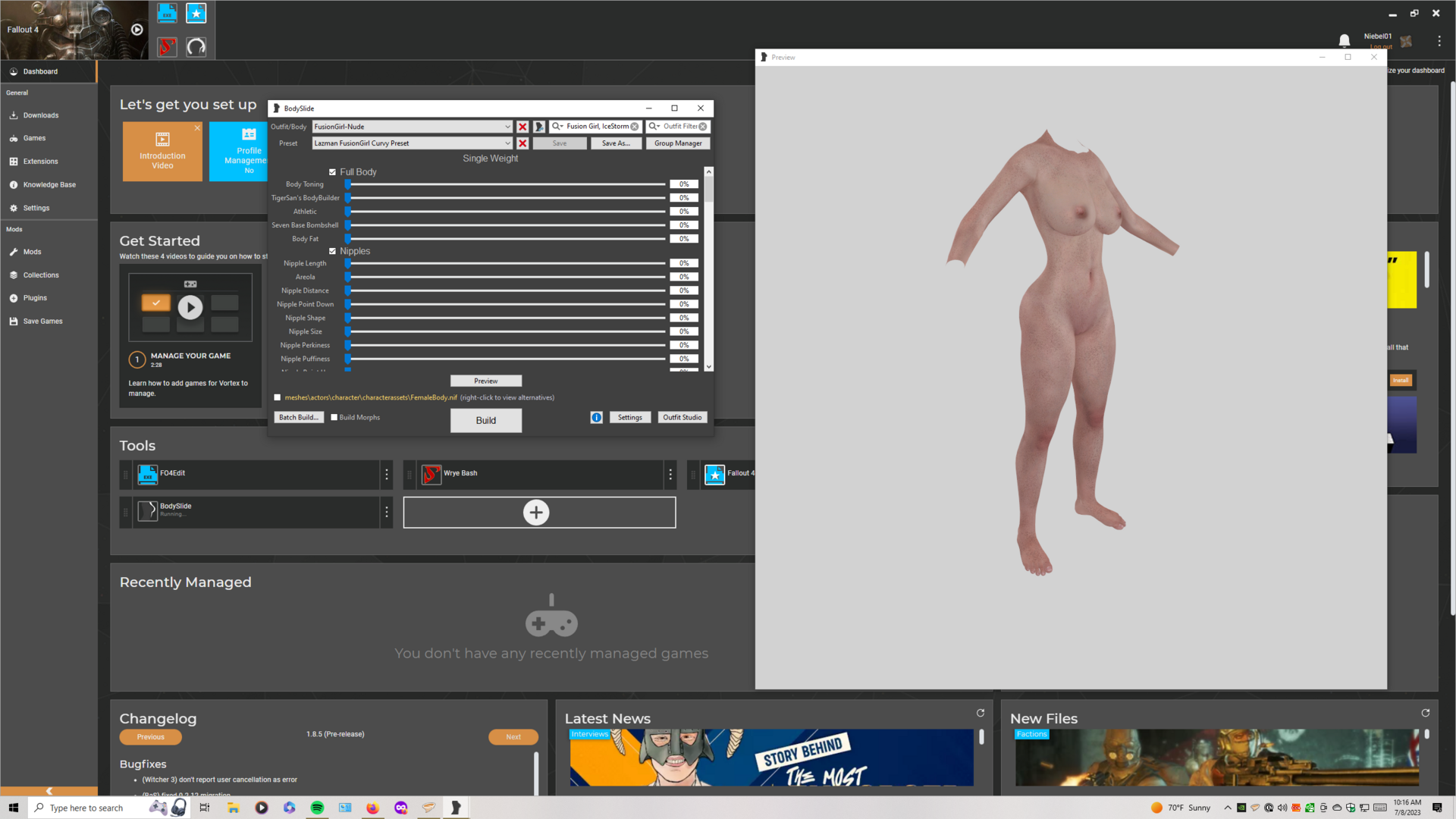1456x819 pixels.
Task: Click the Wrye Bash tool icon in Tools
Action: pyautogui.click(x=431, y=475)
